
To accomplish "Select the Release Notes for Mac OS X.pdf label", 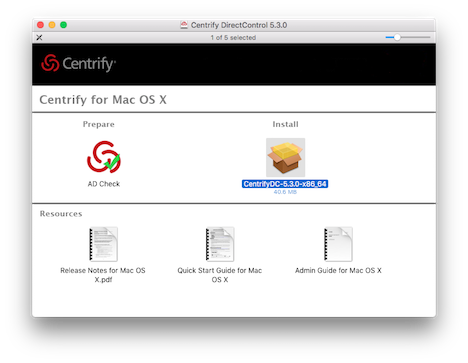I will 103,275.
